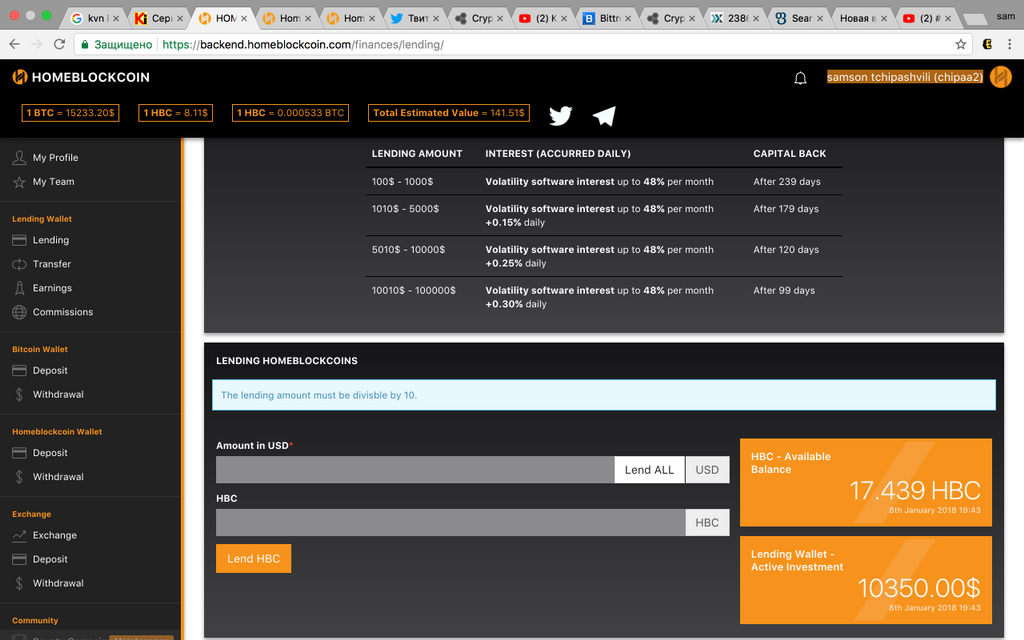Open Chrome three-dot menu
The height and width of the screenshot is (640, 1024).
pos(1010,44)
